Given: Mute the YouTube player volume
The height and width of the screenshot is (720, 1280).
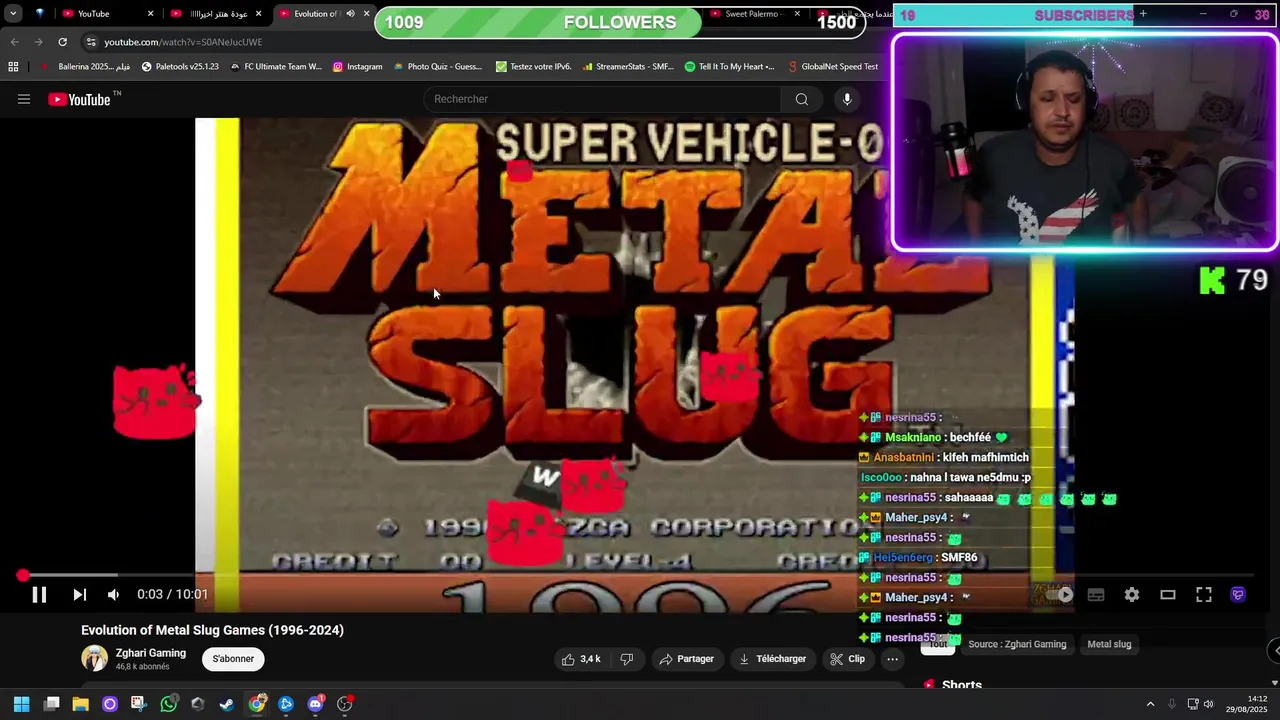Looking at the screenshot, I should (114, 595).
